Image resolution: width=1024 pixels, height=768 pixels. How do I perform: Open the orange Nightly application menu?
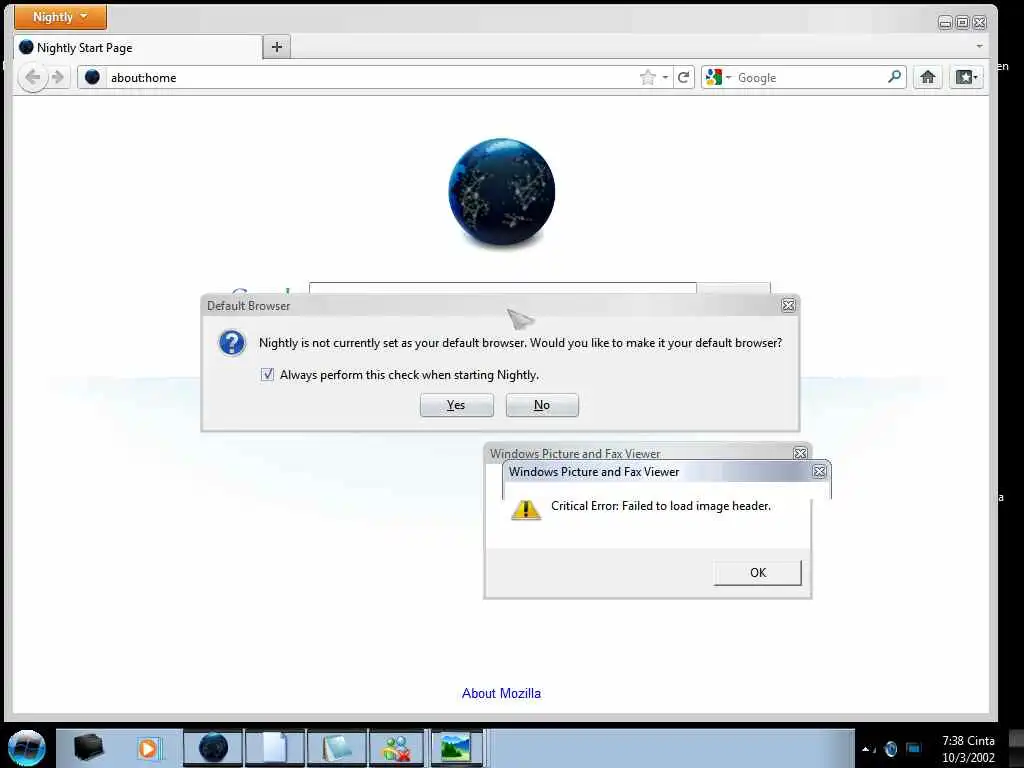tap(60, 17)
